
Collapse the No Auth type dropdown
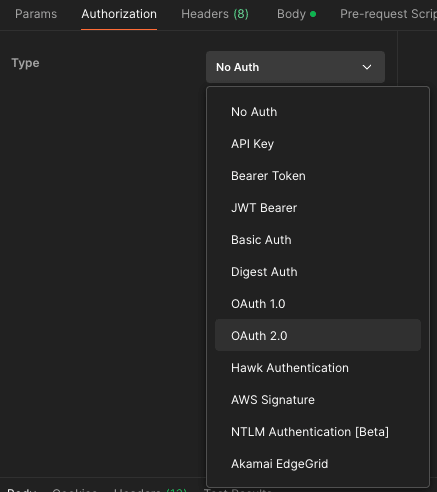(x=295, y=67)
